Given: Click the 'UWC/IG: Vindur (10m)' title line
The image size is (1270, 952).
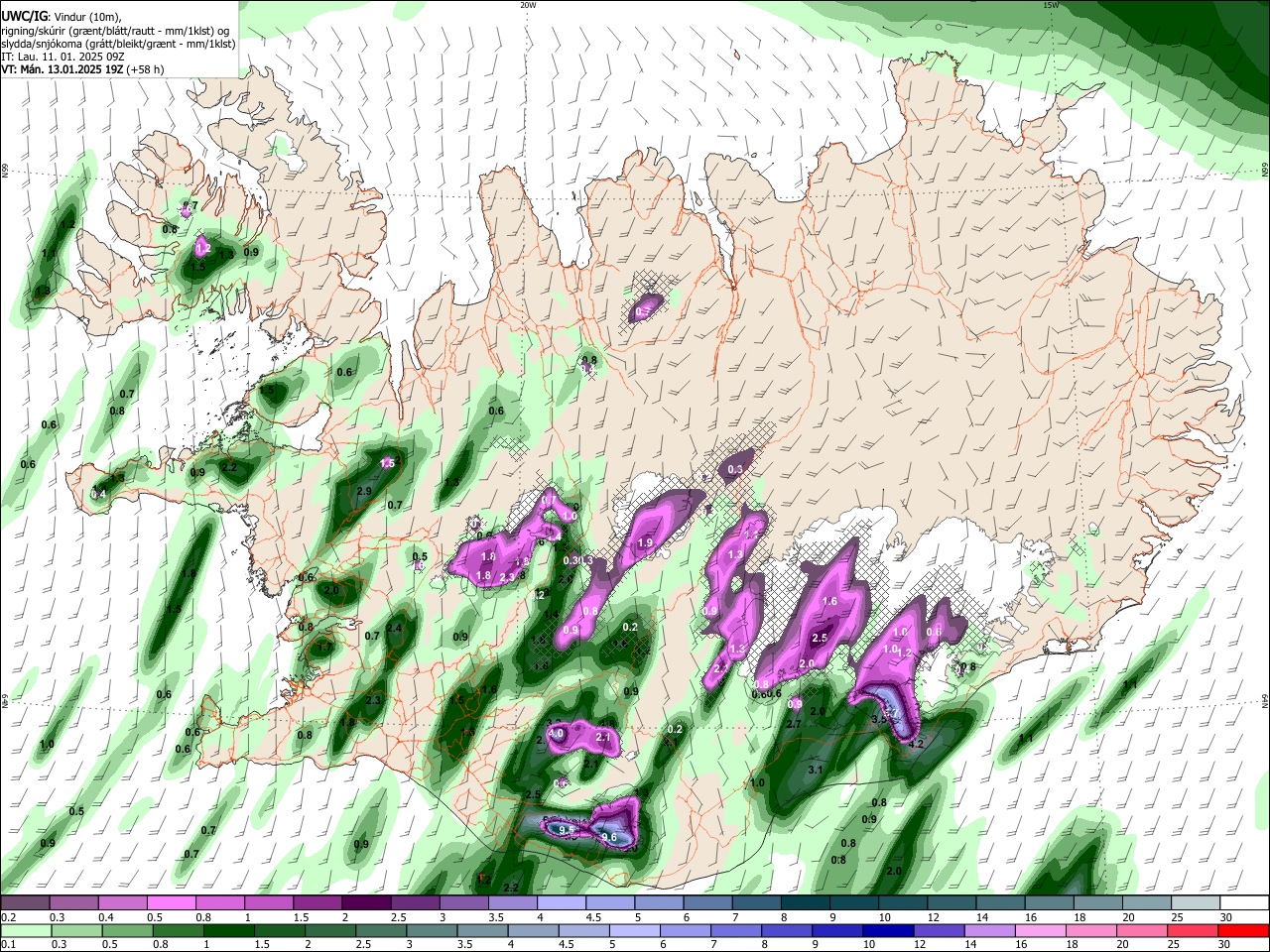Looking at the screenshot, I should coord(61,16).
